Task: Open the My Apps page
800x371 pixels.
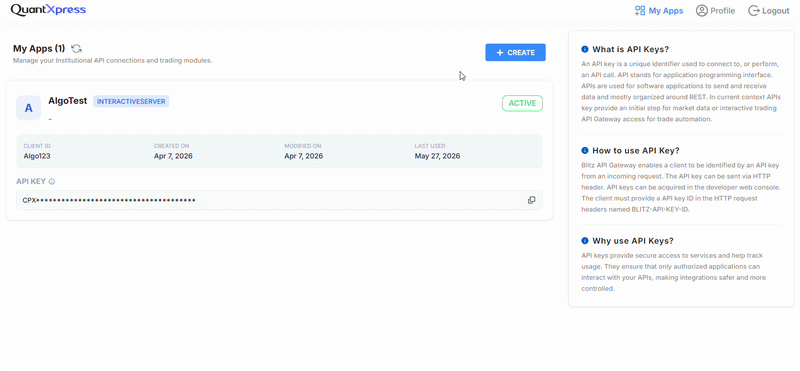Action: coord(659,10)
